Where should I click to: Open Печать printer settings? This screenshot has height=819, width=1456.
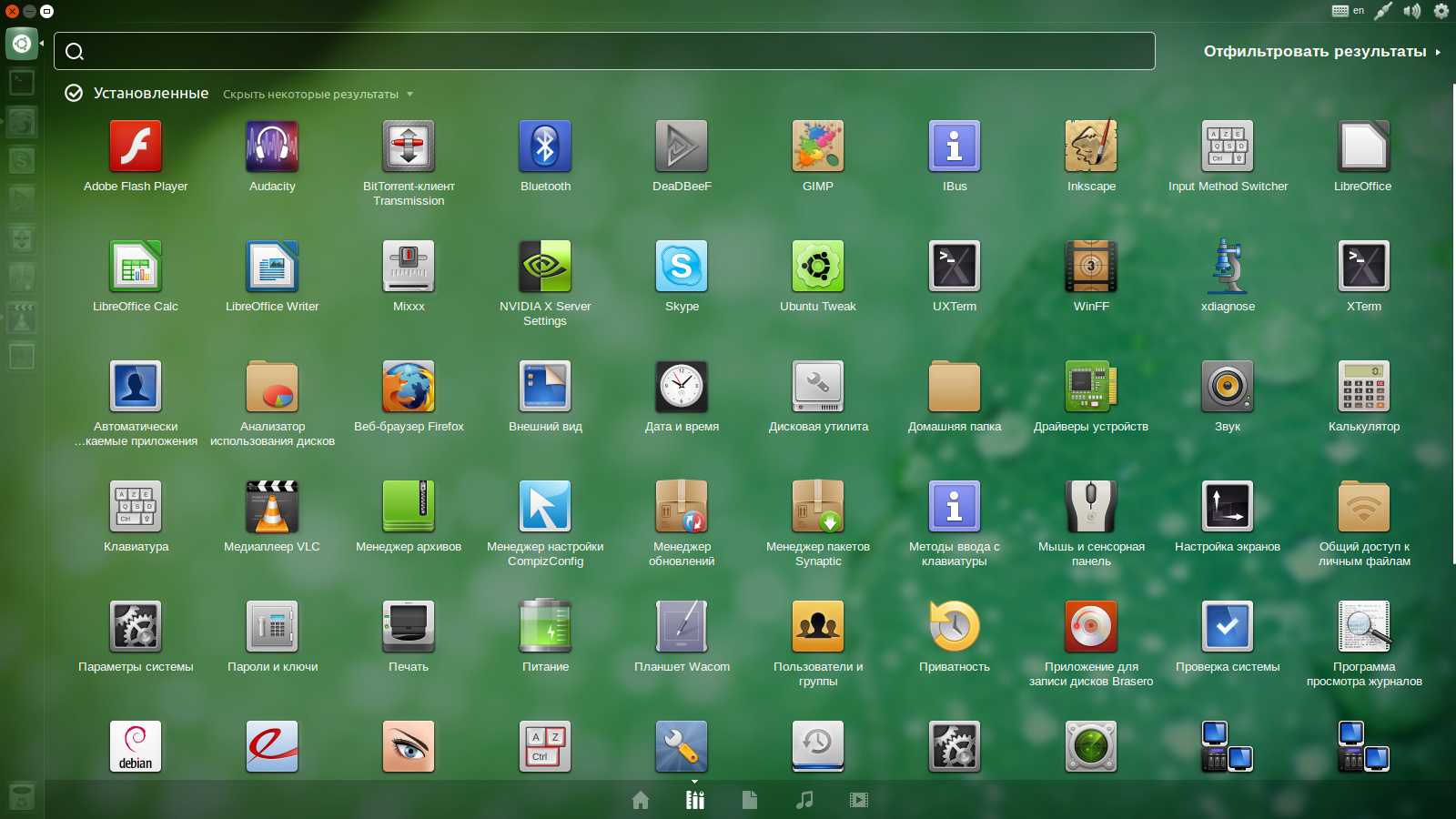[409, 627]
